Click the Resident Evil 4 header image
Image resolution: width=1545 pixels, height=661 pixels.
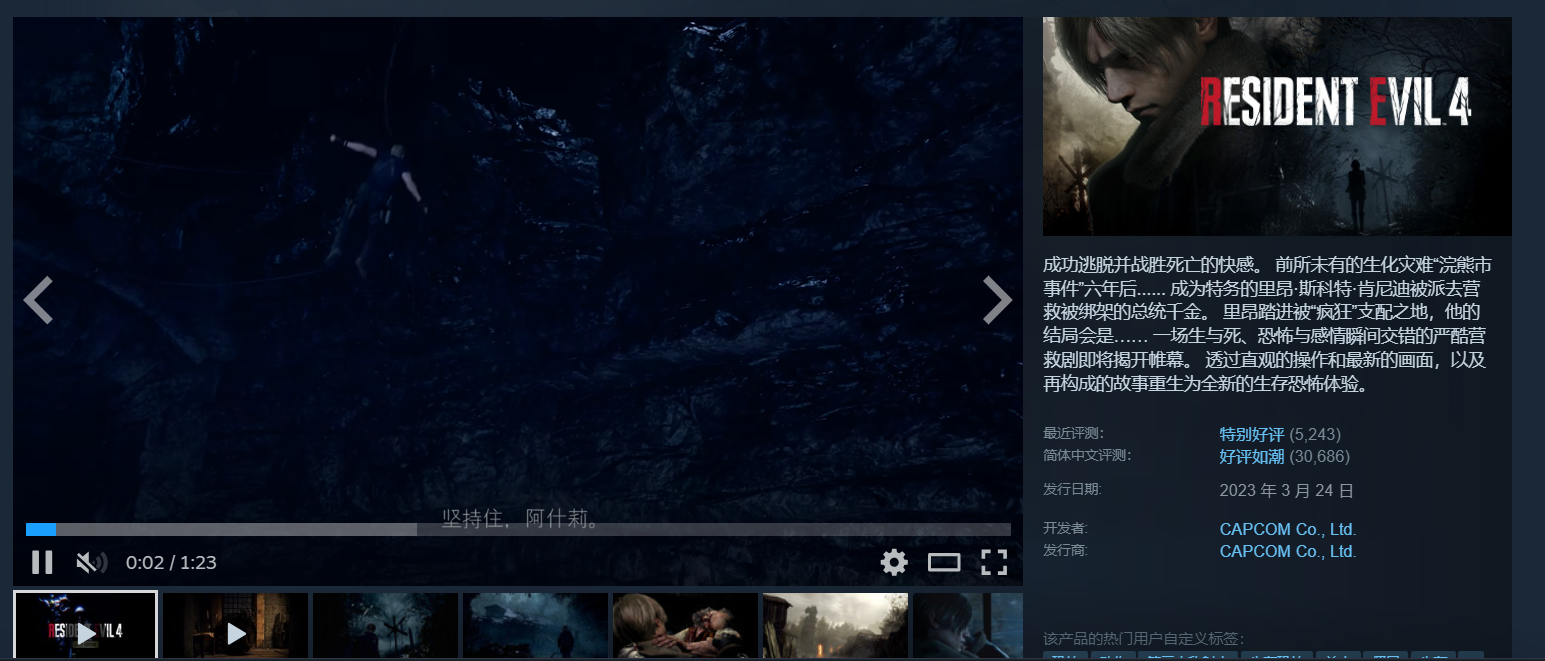point(1277,126)
